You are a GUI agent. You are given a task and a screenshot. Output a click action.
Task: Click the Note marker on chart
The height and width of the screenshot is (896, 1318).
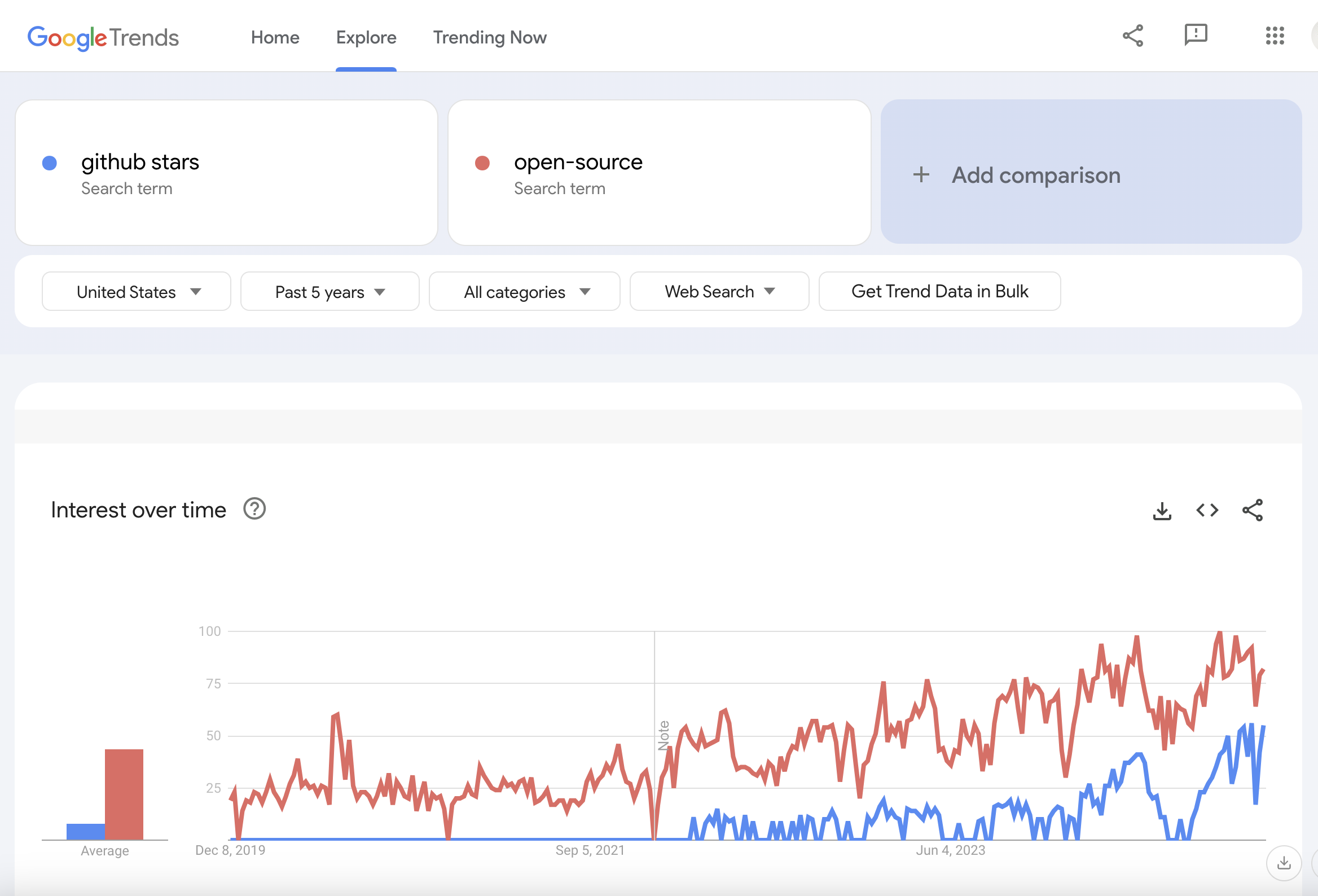pyautogui.click(x=664, y=736)
